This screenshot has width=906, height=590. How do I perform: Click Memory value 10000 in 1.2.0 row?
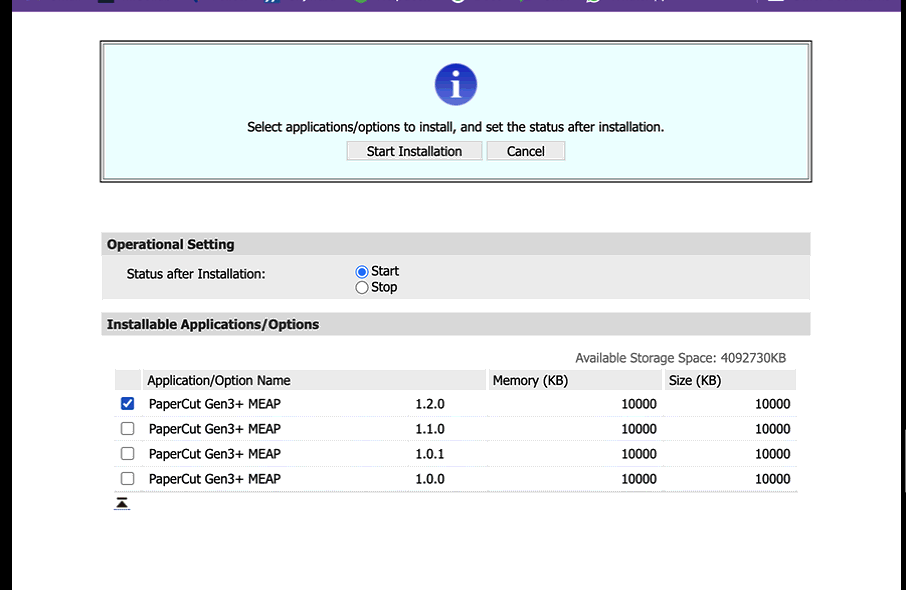[638, 404]
